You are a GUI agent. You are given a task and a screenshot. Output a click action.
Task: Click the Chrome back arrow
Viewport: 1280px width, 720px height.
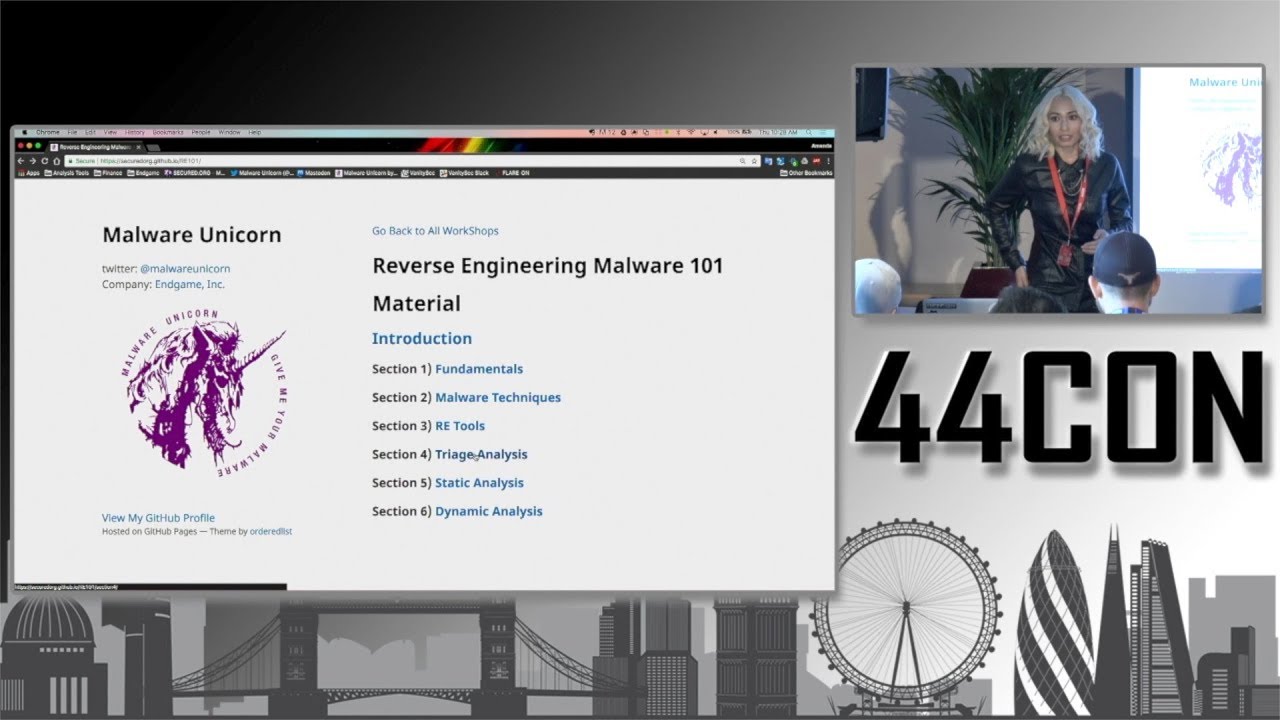(21, 161)
